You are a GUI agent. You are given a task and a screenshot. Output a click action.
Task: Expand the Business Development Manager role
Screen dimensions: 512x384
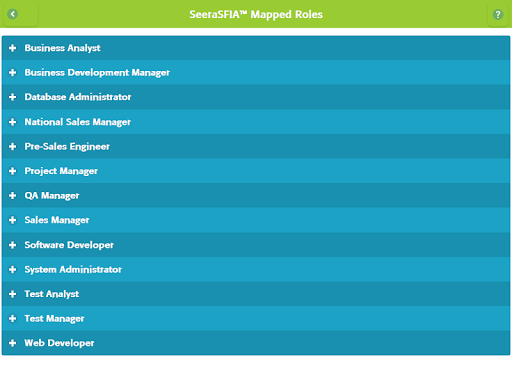click(256, 72)
